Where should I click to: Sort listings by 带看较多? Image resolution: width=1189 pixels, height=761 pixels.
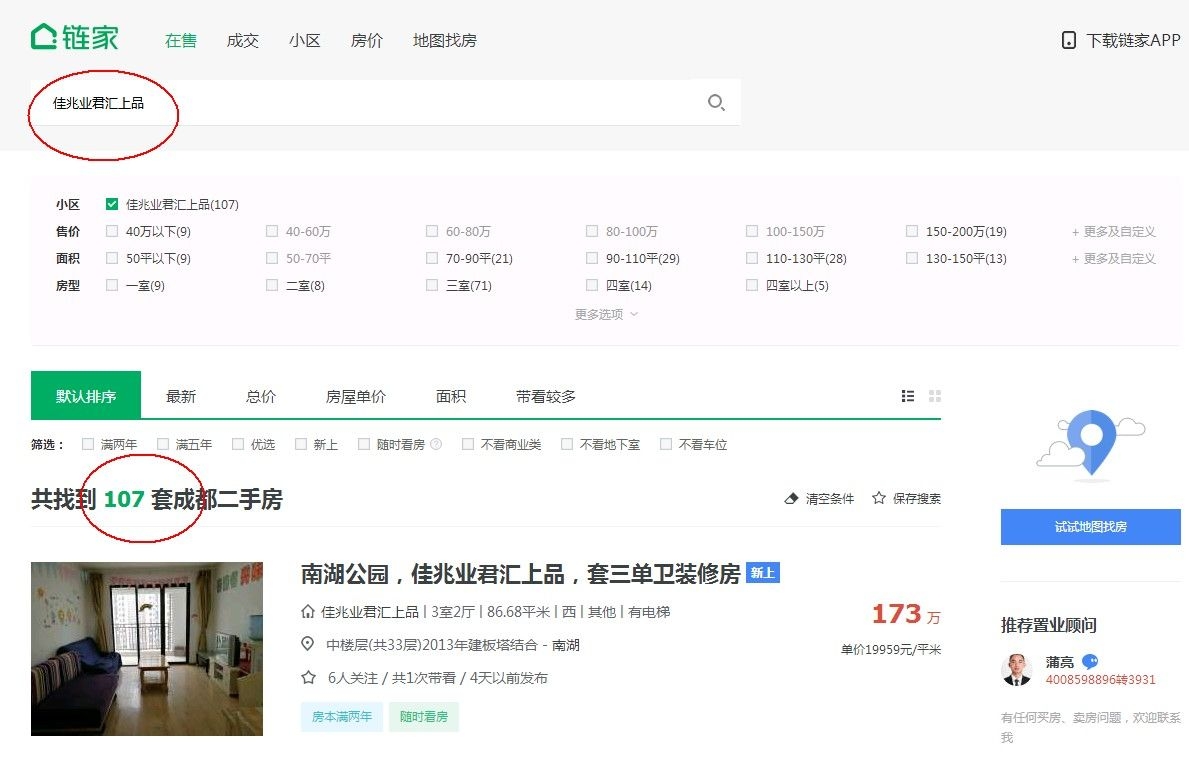(546, 396)
